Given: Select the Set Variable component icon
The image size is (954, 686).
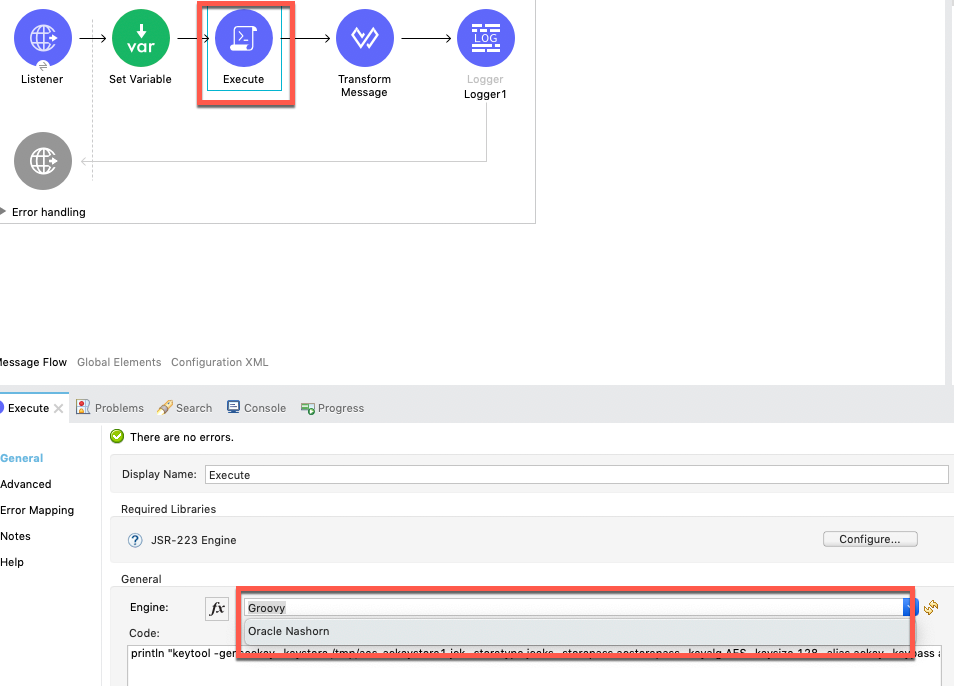Looking at the screenshot, I should tap(140, 39).
